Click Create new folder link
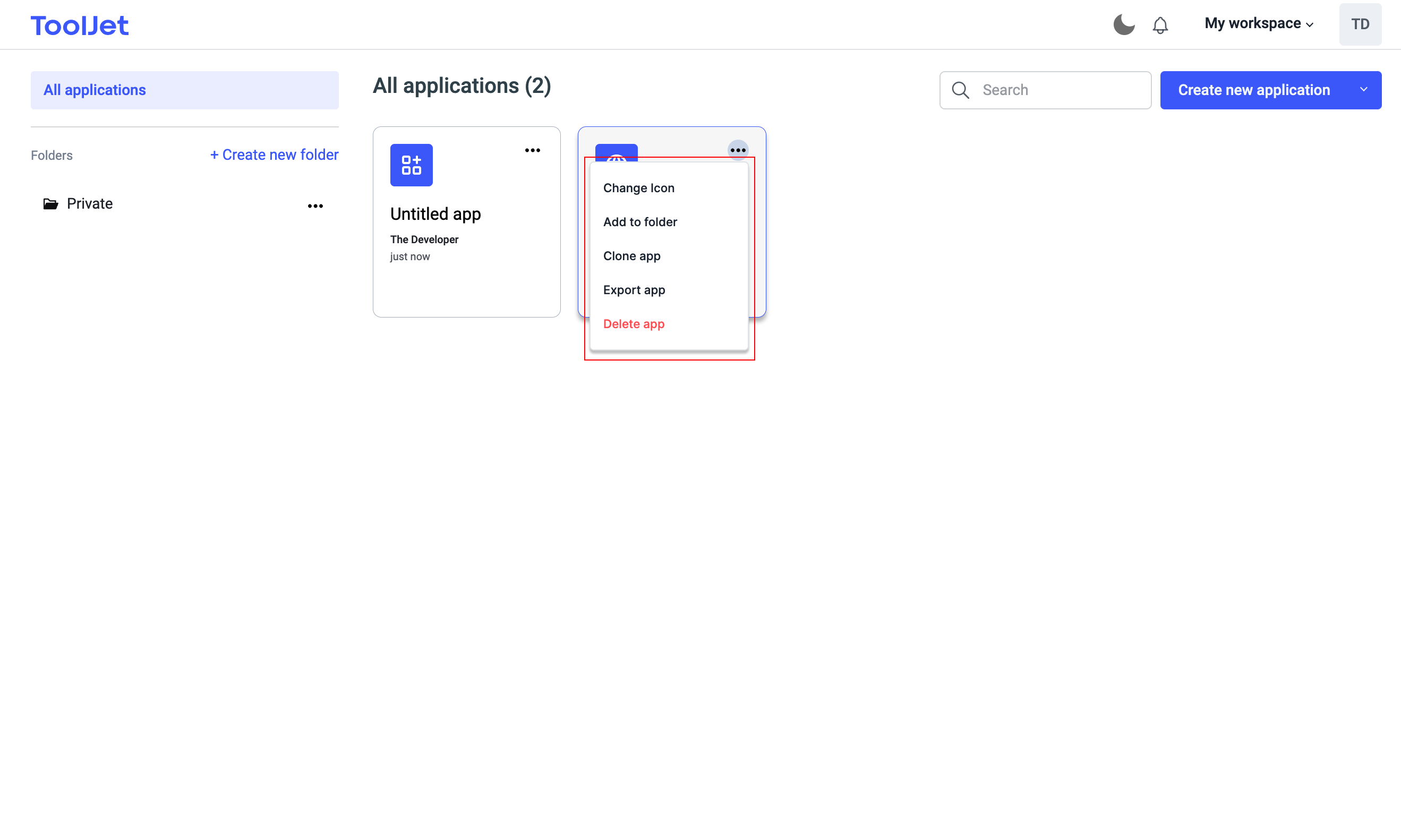 274,155
